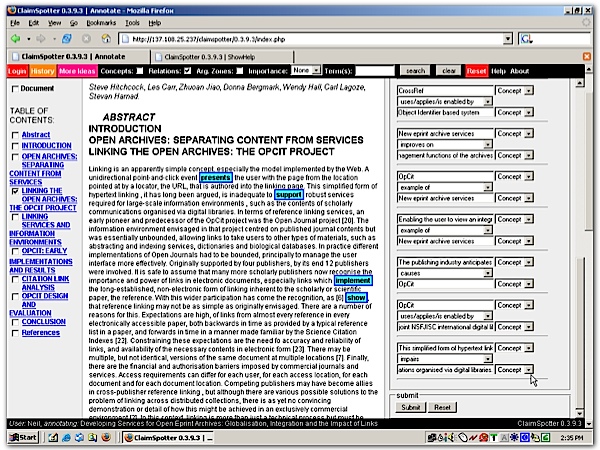Open the relation dropdown showing 'impairs'

445,359
